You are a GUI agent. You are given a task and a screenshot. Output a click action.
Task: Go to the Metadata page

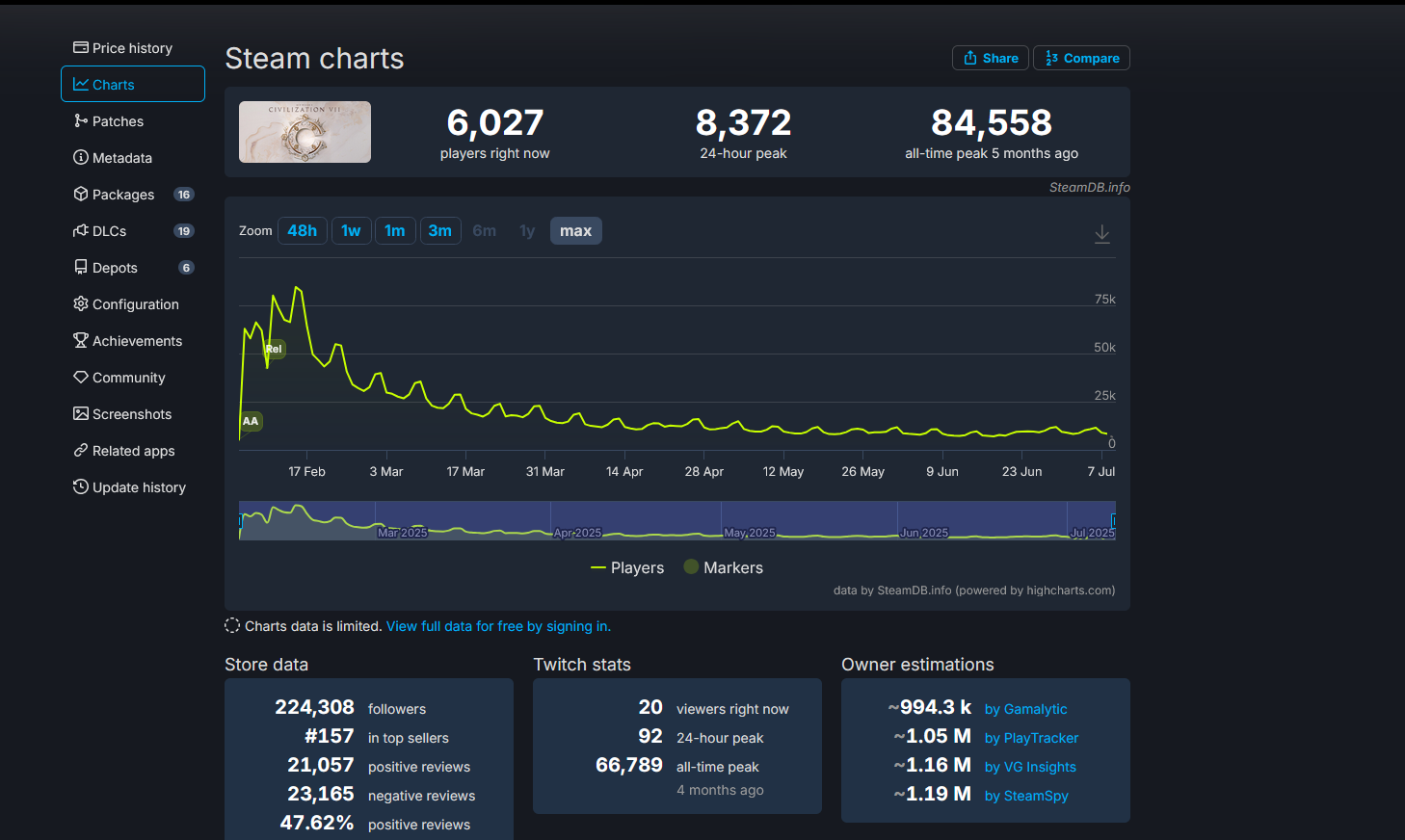click(x=133, y=158)
